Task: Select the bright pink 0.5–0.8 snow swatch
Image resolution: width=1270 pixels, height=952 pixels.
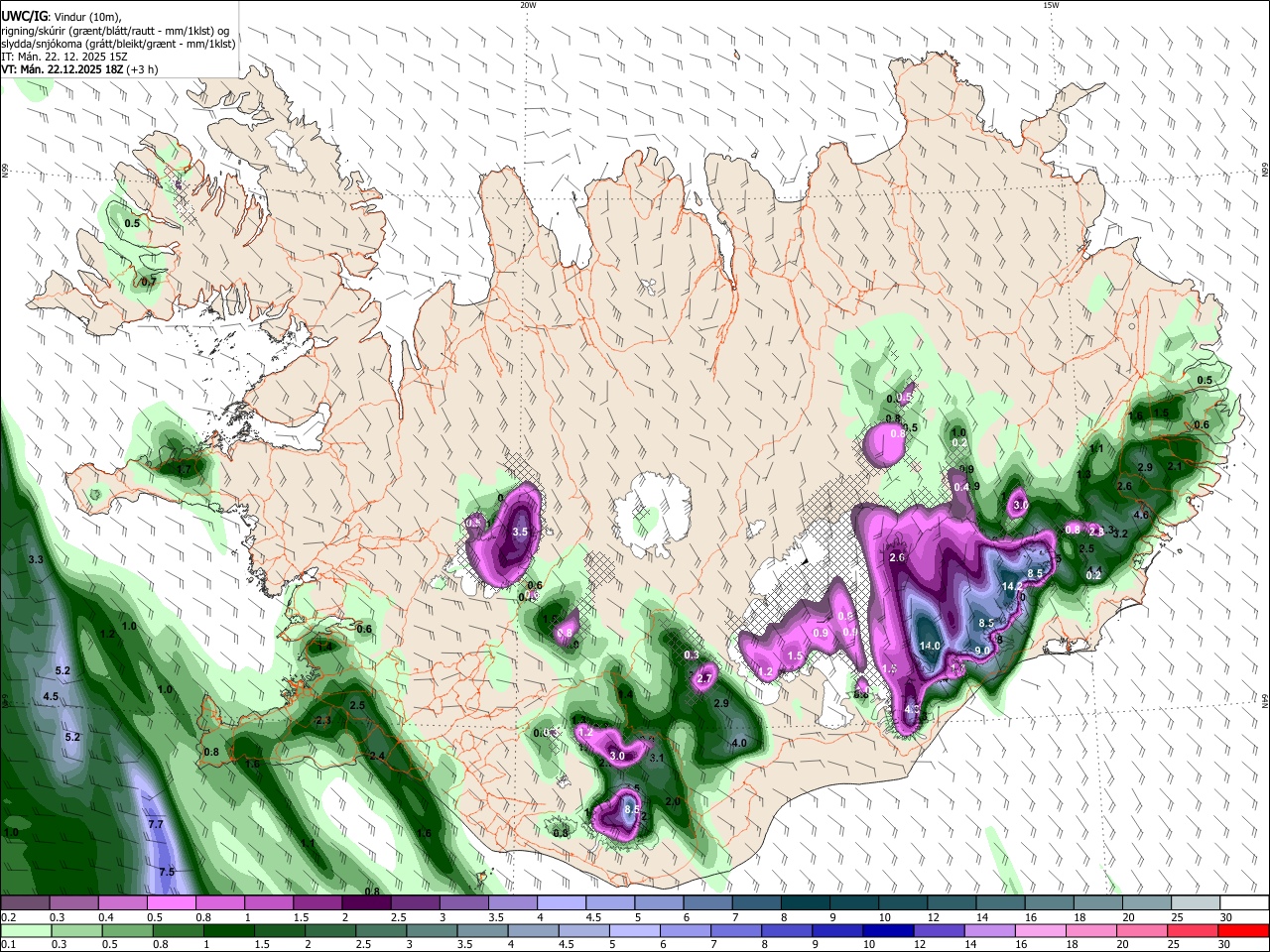Action: [x=172, y=902]
